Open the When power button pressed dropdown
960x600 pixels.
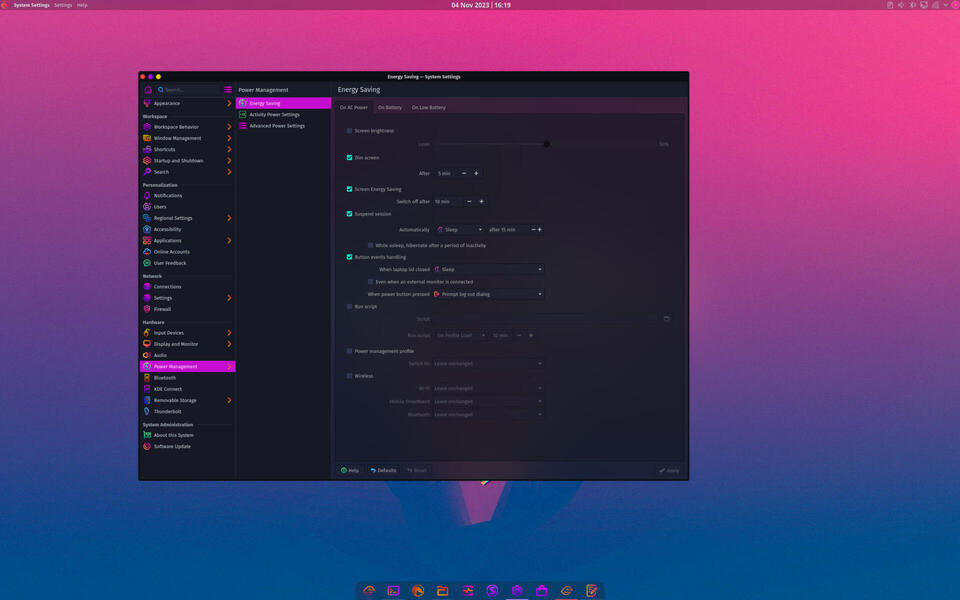pos(488,294)
